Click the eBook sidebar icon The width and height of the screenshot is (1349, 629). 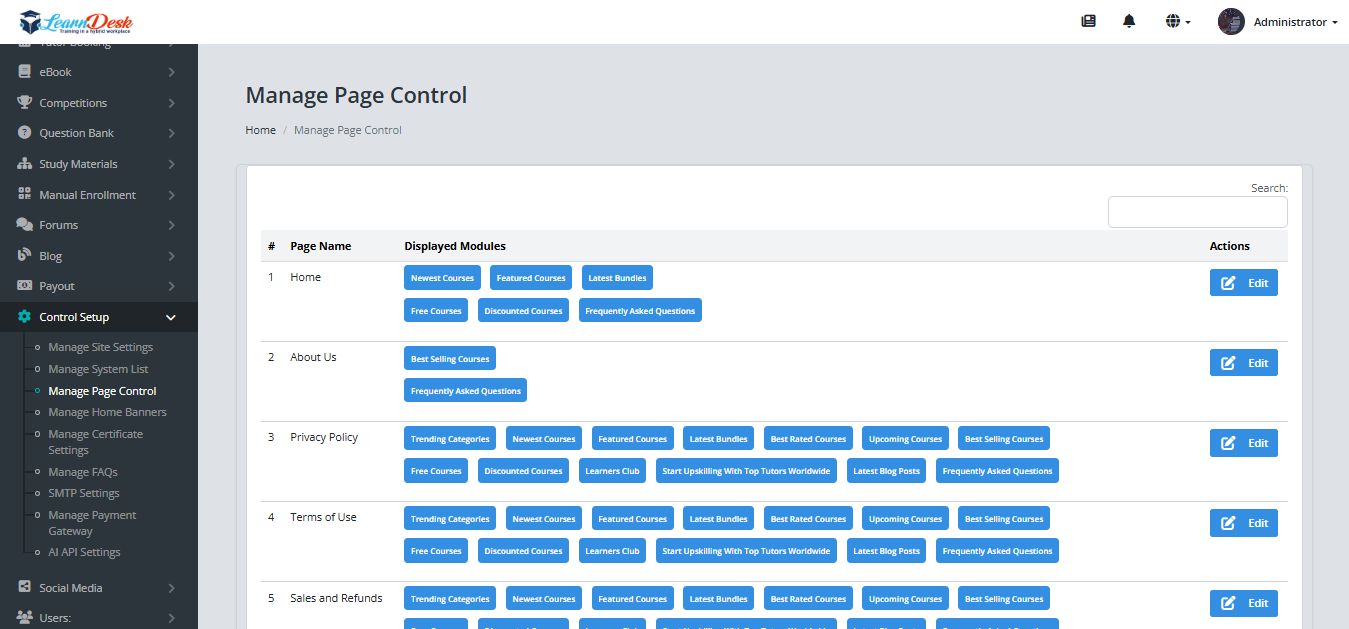pyautogui.click(x=25, y=72)
